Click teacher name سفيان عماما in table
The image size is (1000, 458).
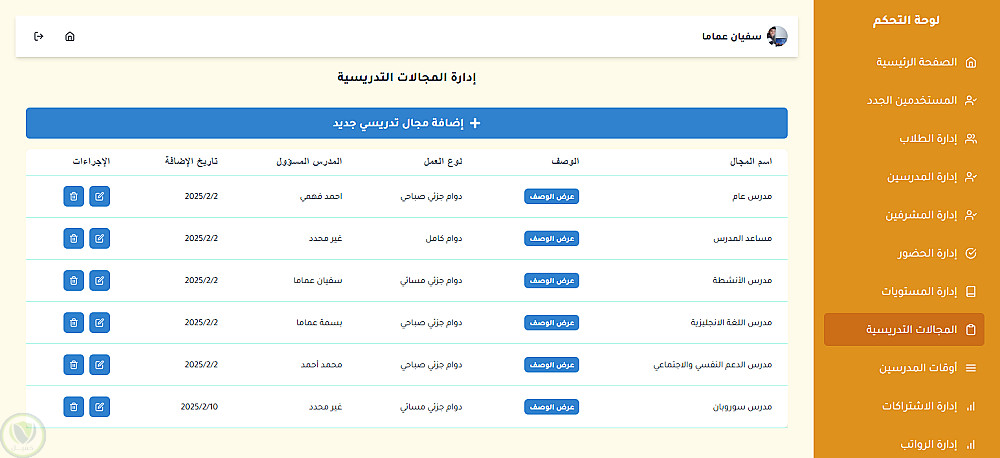click(x=318, y=281)
